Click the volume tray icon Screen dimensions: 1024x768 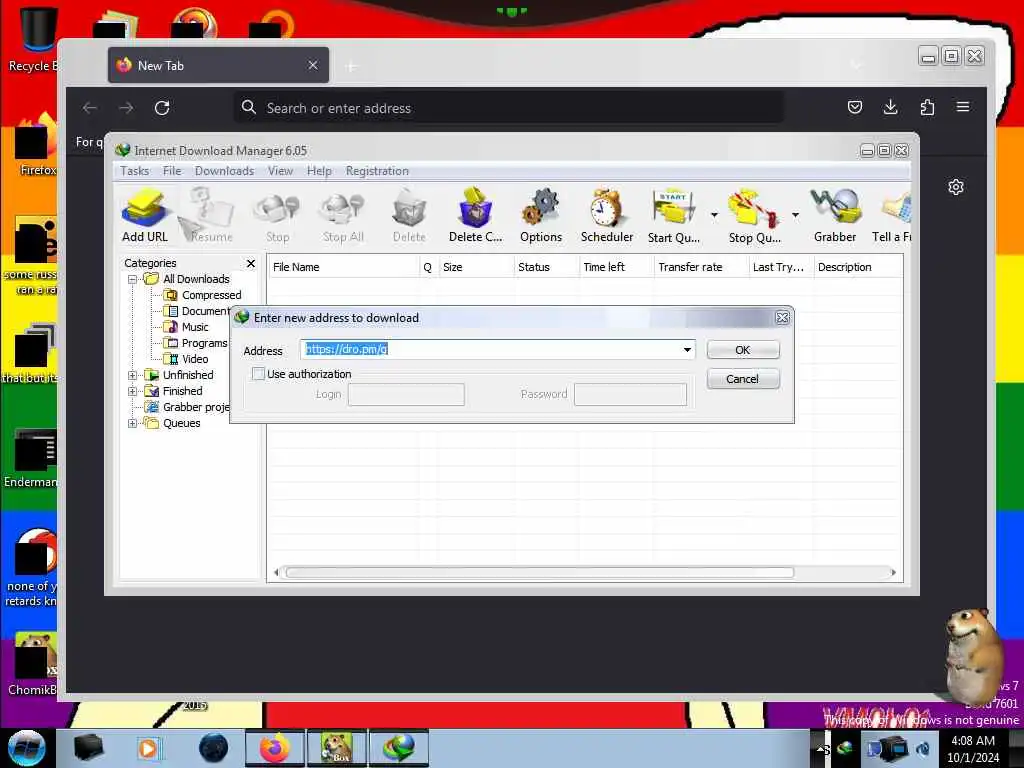(x=923, y=749)
